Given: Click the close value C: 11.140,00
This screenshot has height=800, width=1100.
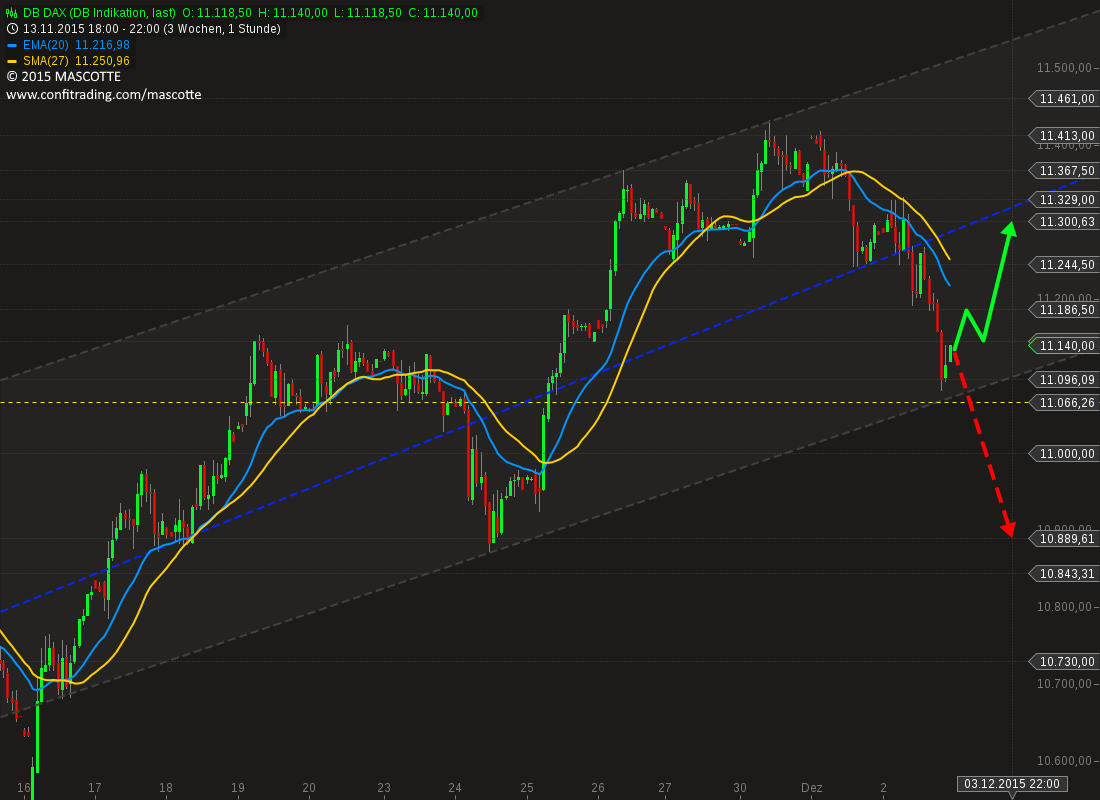Looking at the screenshot, I should [443, 13].
